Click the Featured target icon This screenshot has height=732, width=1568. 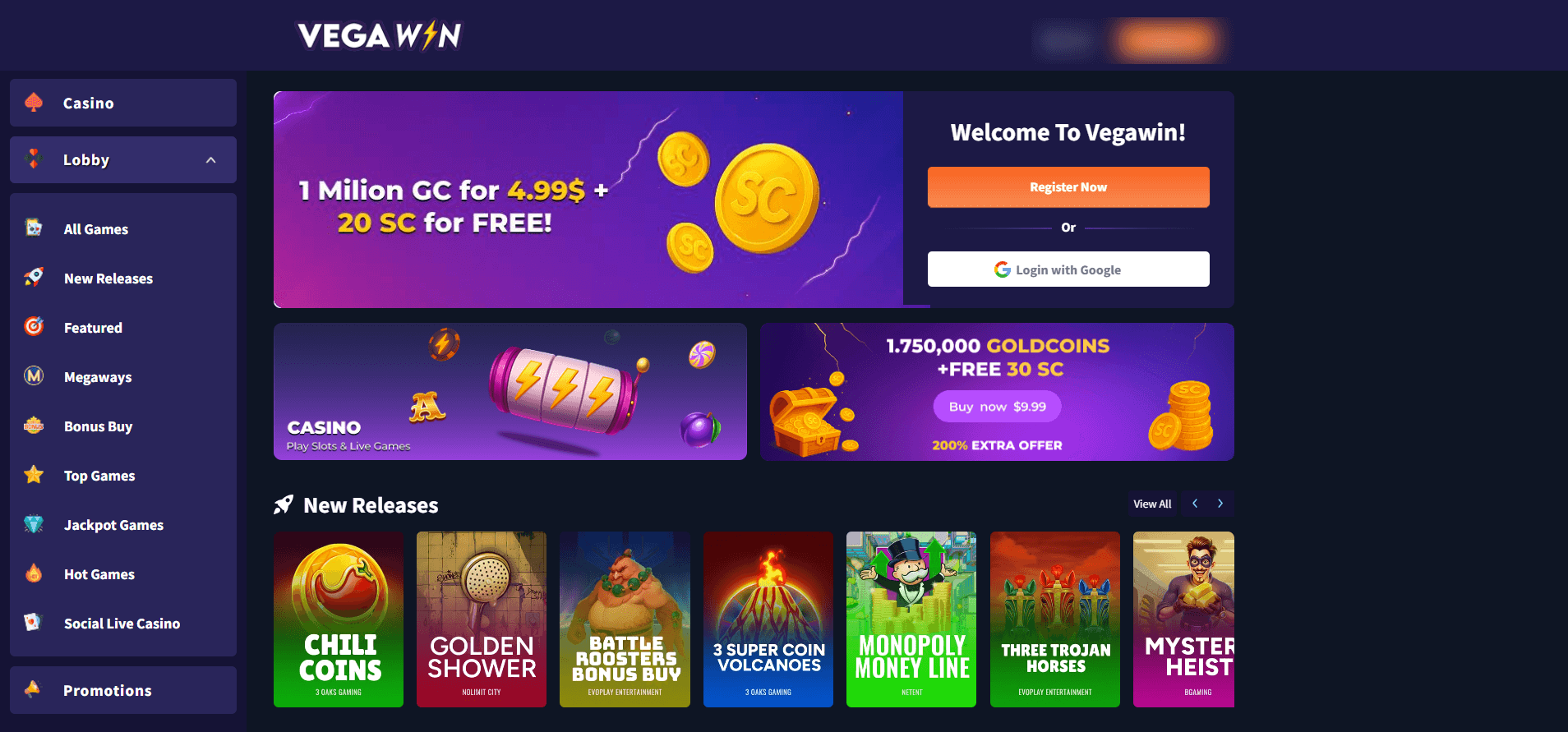[34, 326]
